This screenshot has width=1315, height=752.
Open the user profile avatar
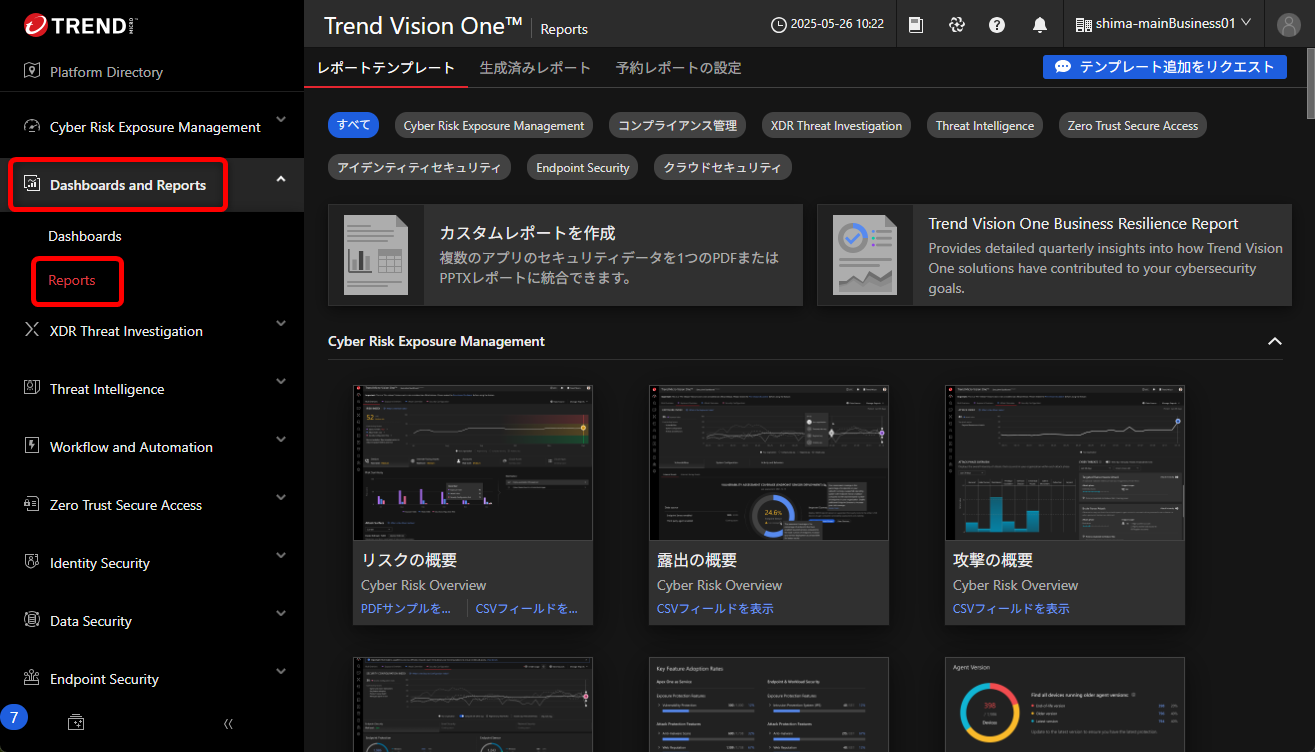[x=1288, y=25]
